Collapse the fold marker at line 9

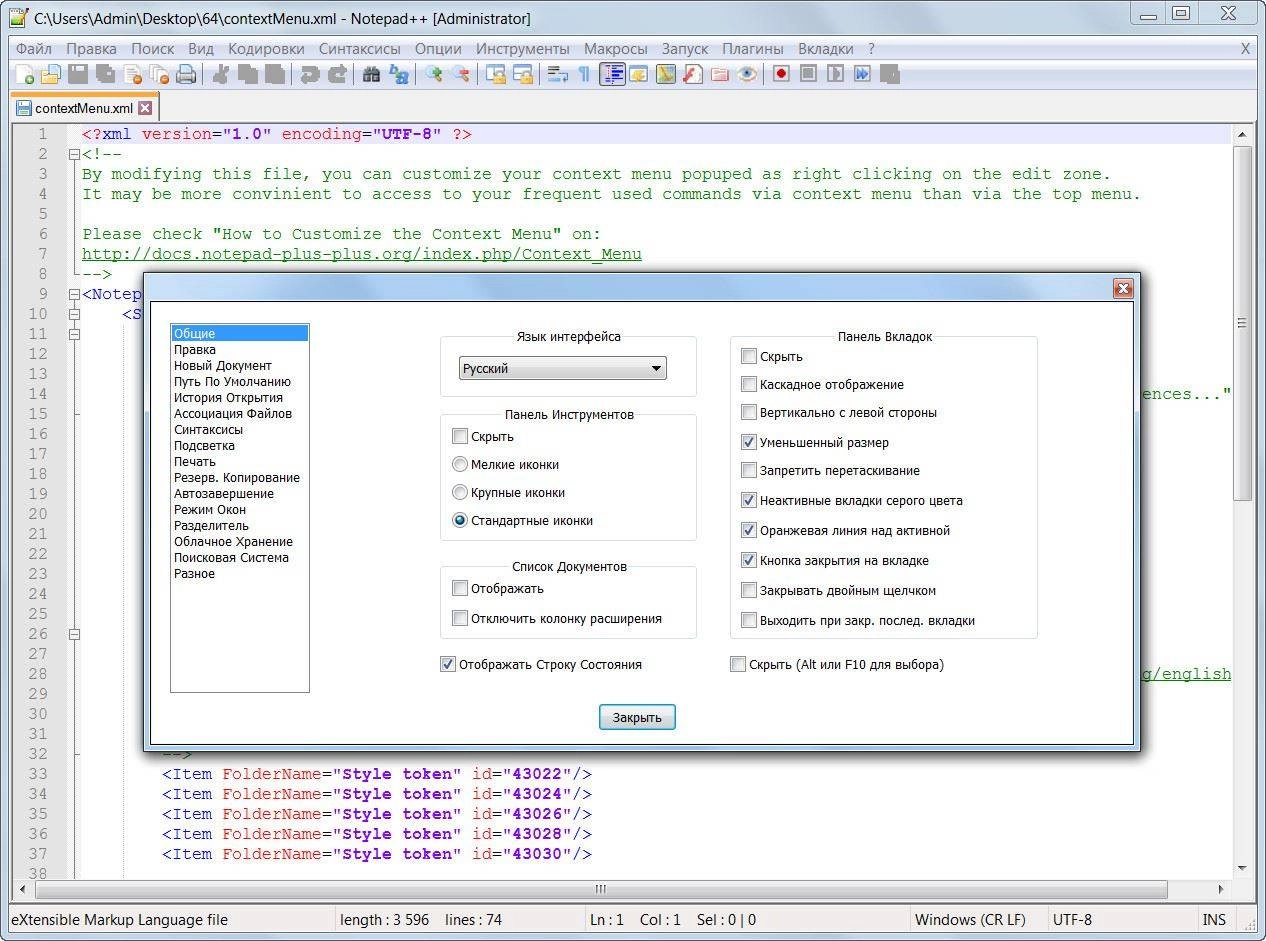tap(74, 294)
